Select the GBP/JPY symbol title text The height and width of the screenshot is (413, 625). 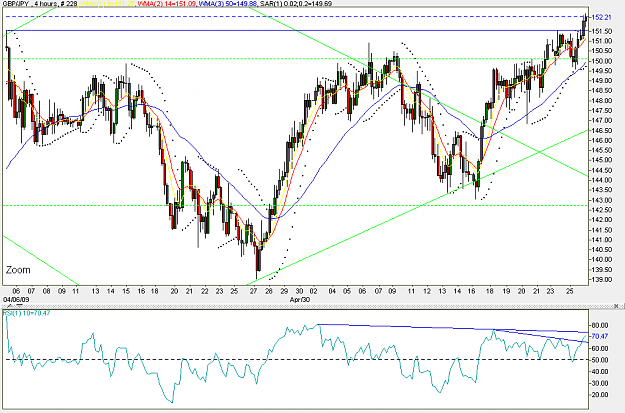coord(16,4)
